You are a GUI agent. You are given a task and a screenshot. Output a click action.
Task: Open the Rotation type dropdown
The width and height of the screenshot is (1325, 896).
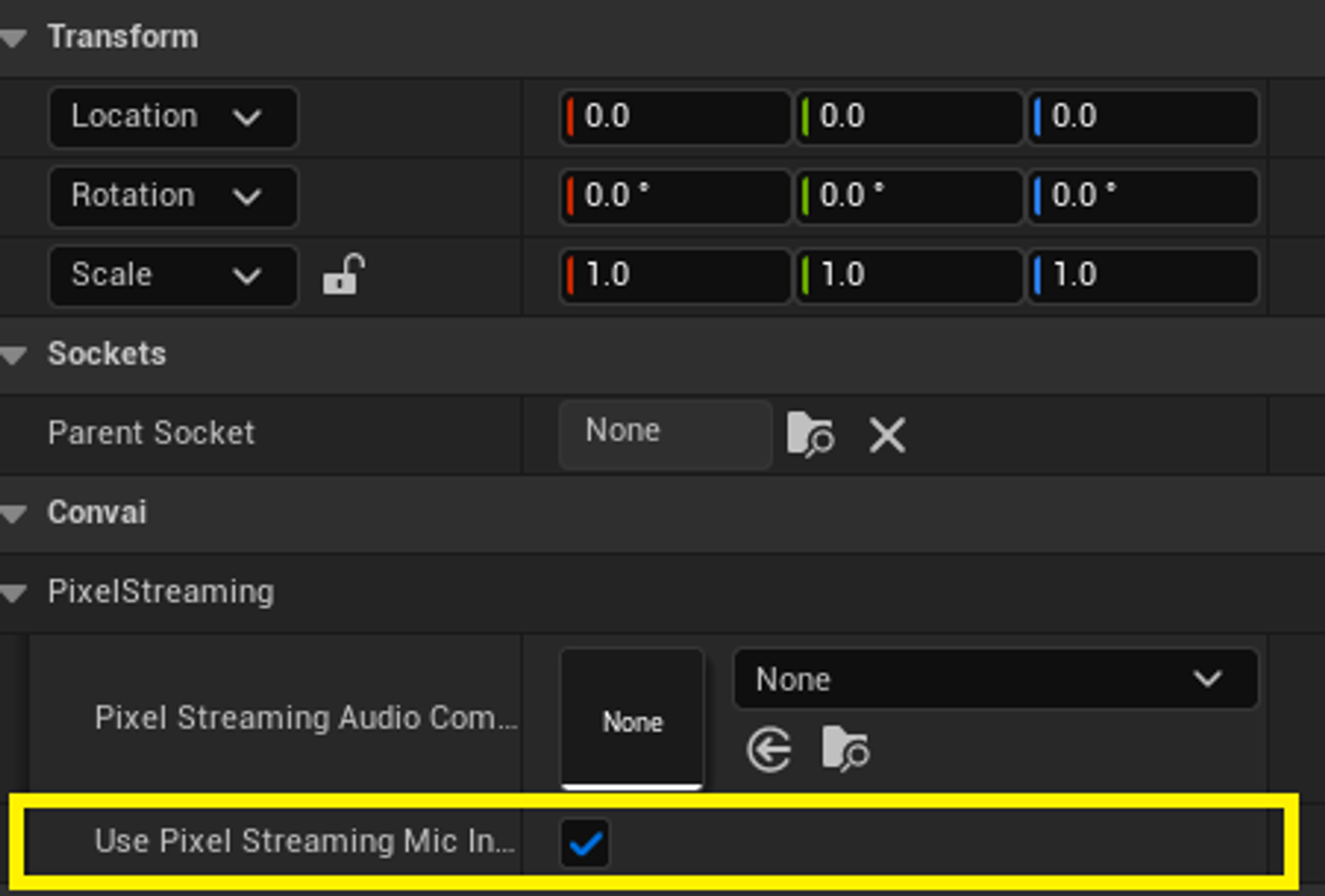174,197
